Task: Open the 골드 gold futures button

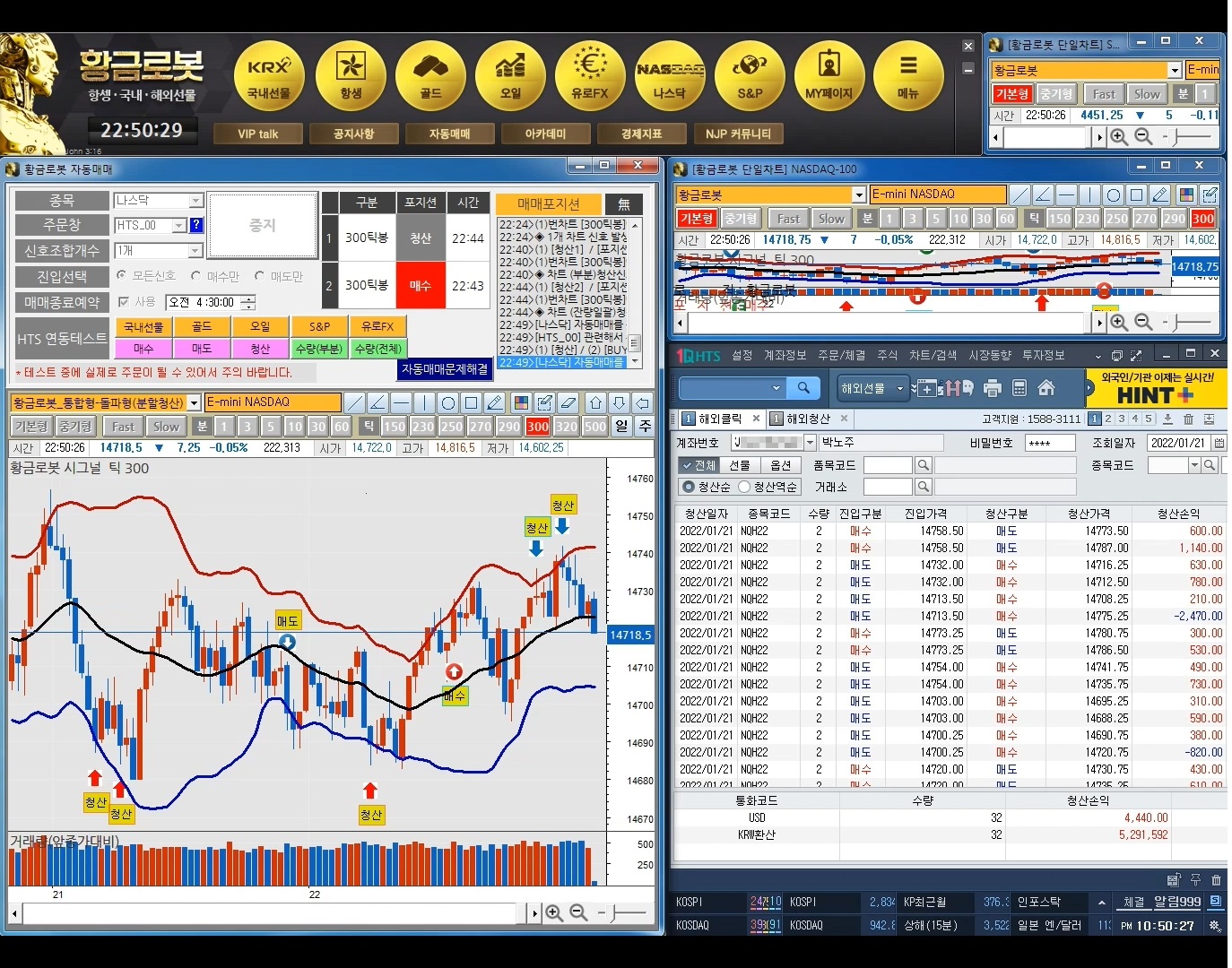Action: tap(430, 76)
